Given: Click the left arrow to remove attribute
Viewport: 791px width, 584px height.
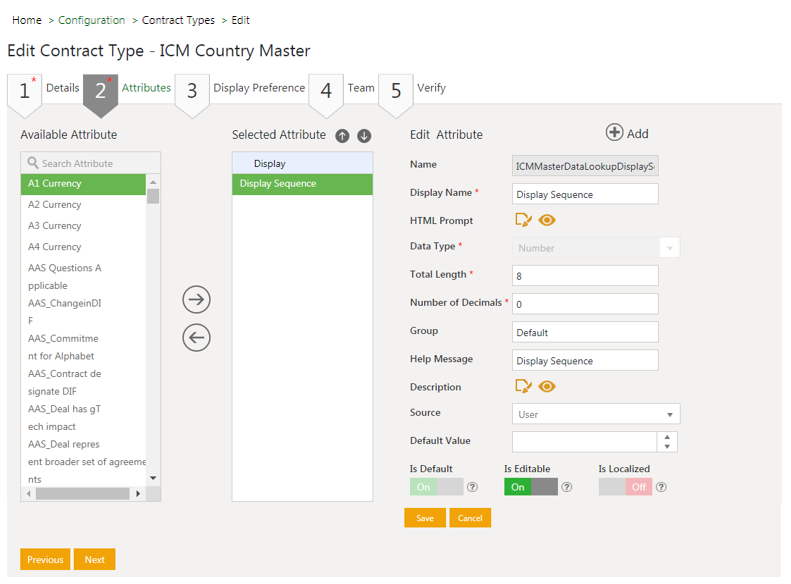Looking at the screenshot, I should (x=197, y=338).
